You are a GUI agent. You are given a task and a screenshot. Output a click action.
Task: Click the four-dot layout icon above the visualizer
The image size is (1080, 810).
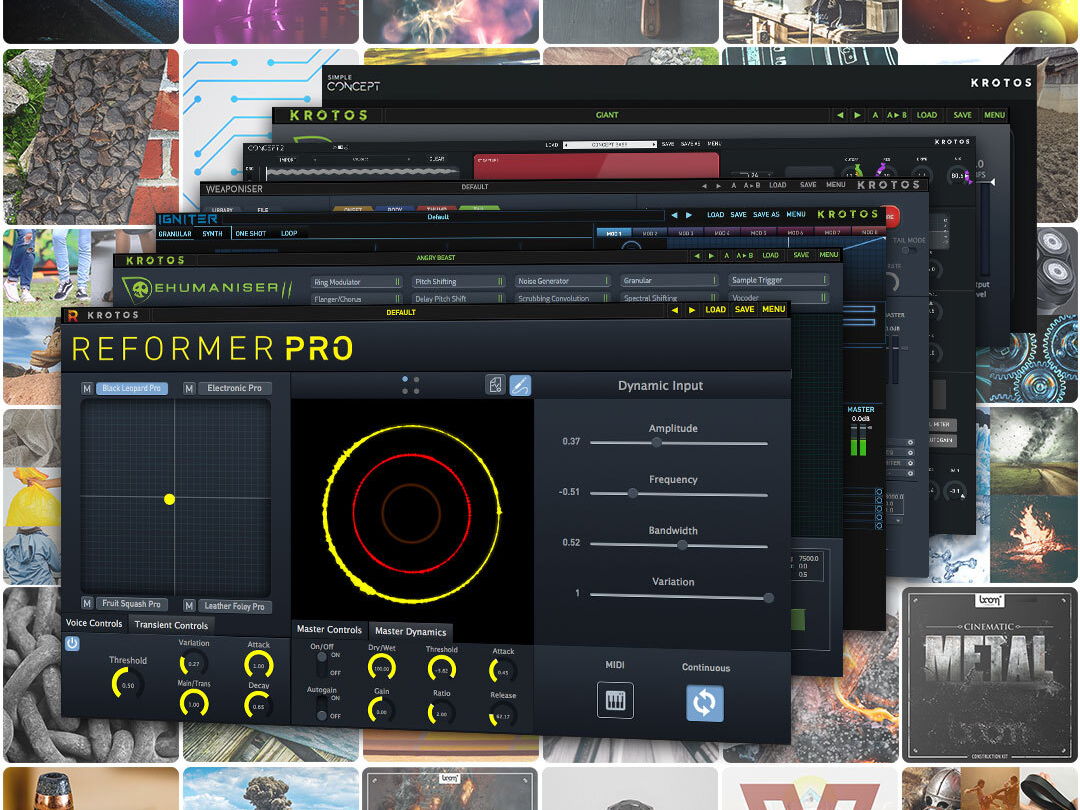(411, 385)
